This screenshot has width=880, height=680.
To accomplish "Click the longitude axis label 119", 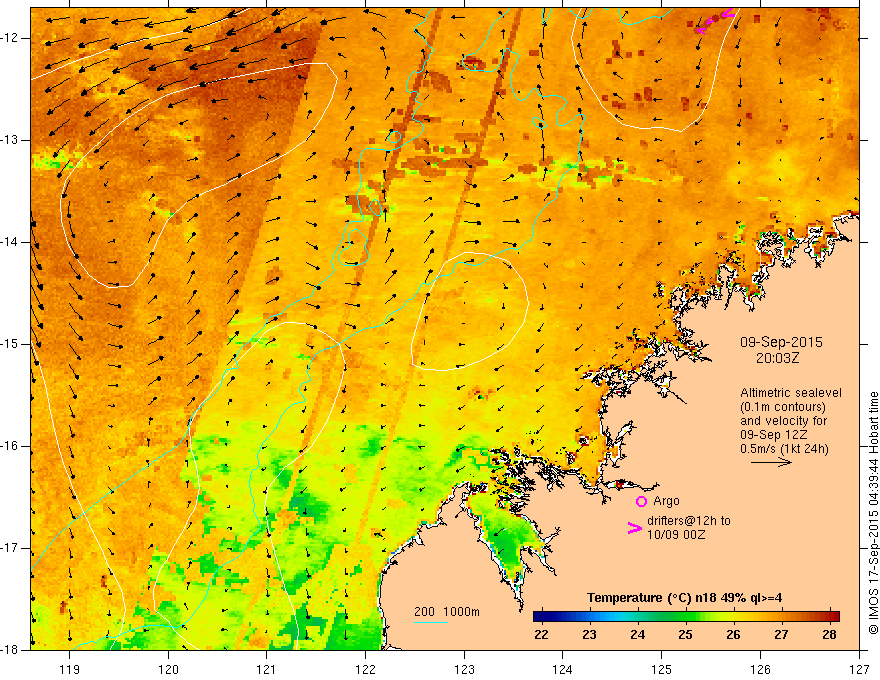I will pyautogui.click(x=70, y=669).
